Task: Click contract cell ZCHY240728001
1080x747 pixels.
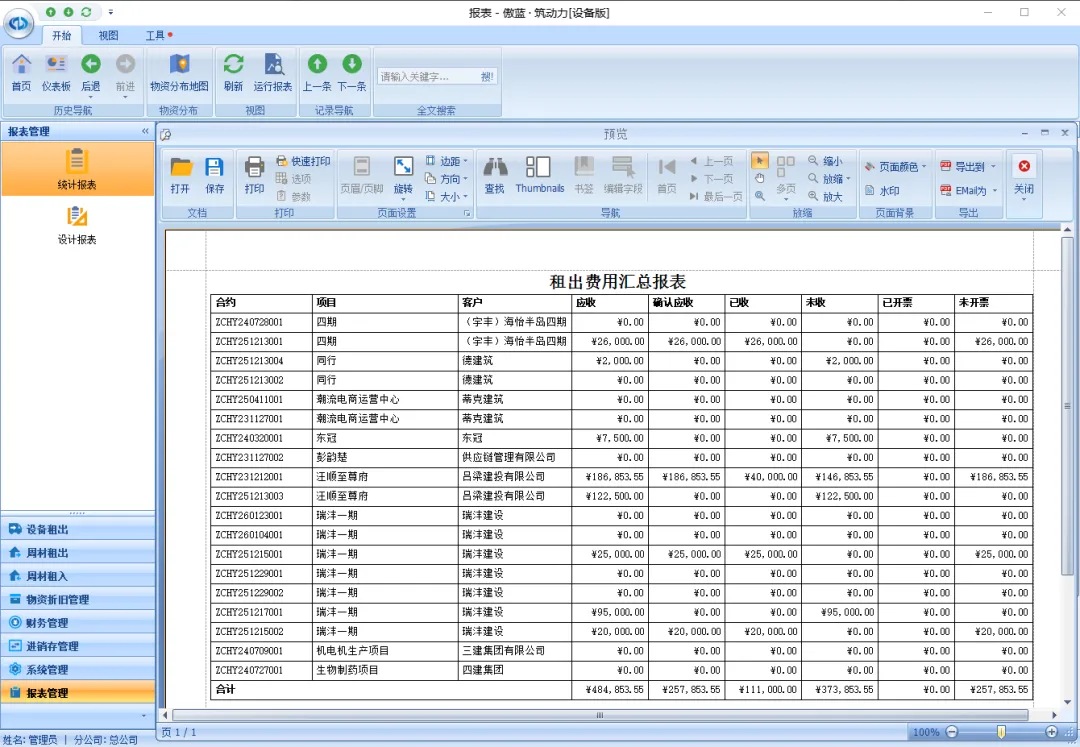Action: click(262, 322)
